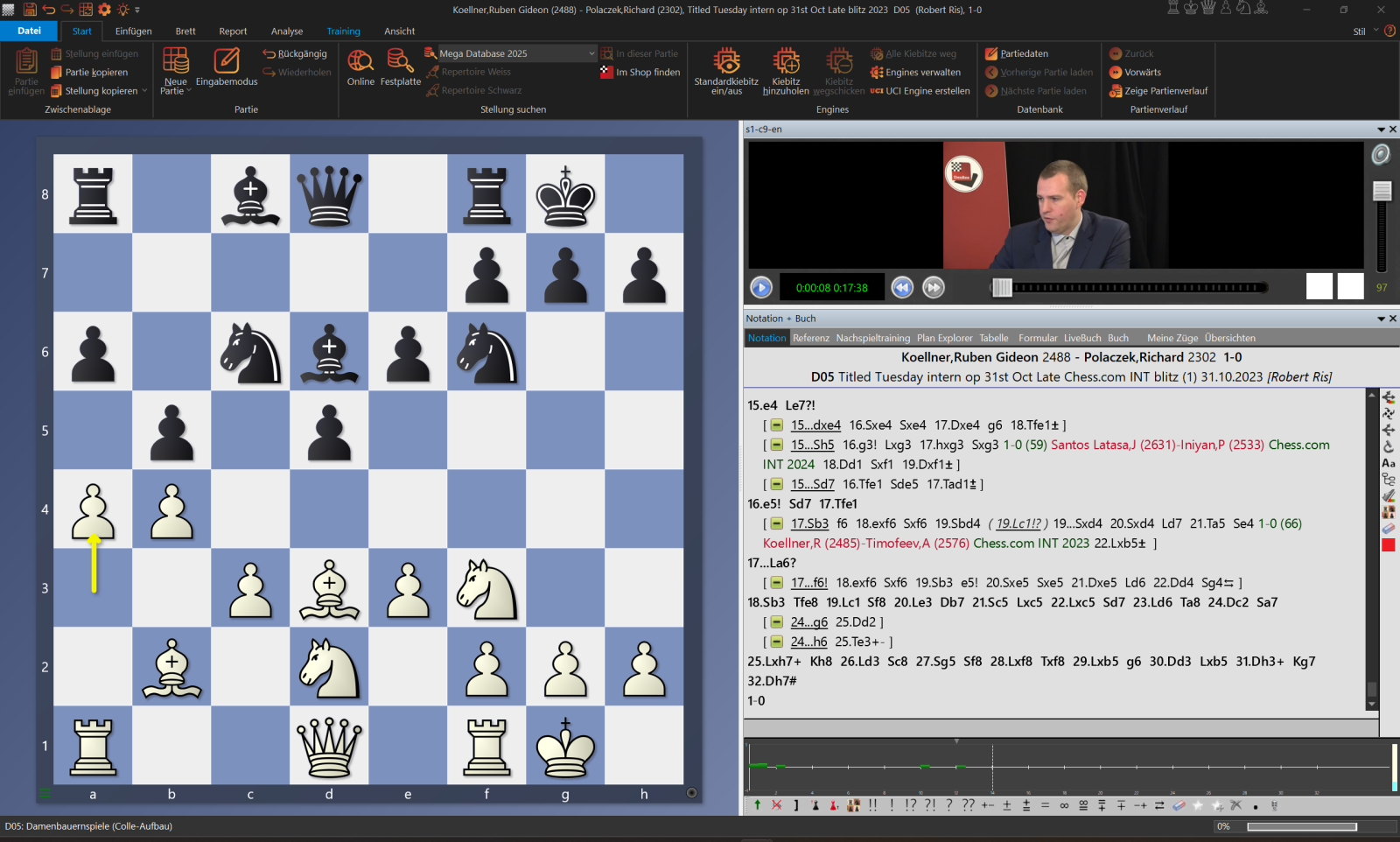1400x842 pixels.
Task: Search position on Festplatte
Action: click(x=400, y=61)
